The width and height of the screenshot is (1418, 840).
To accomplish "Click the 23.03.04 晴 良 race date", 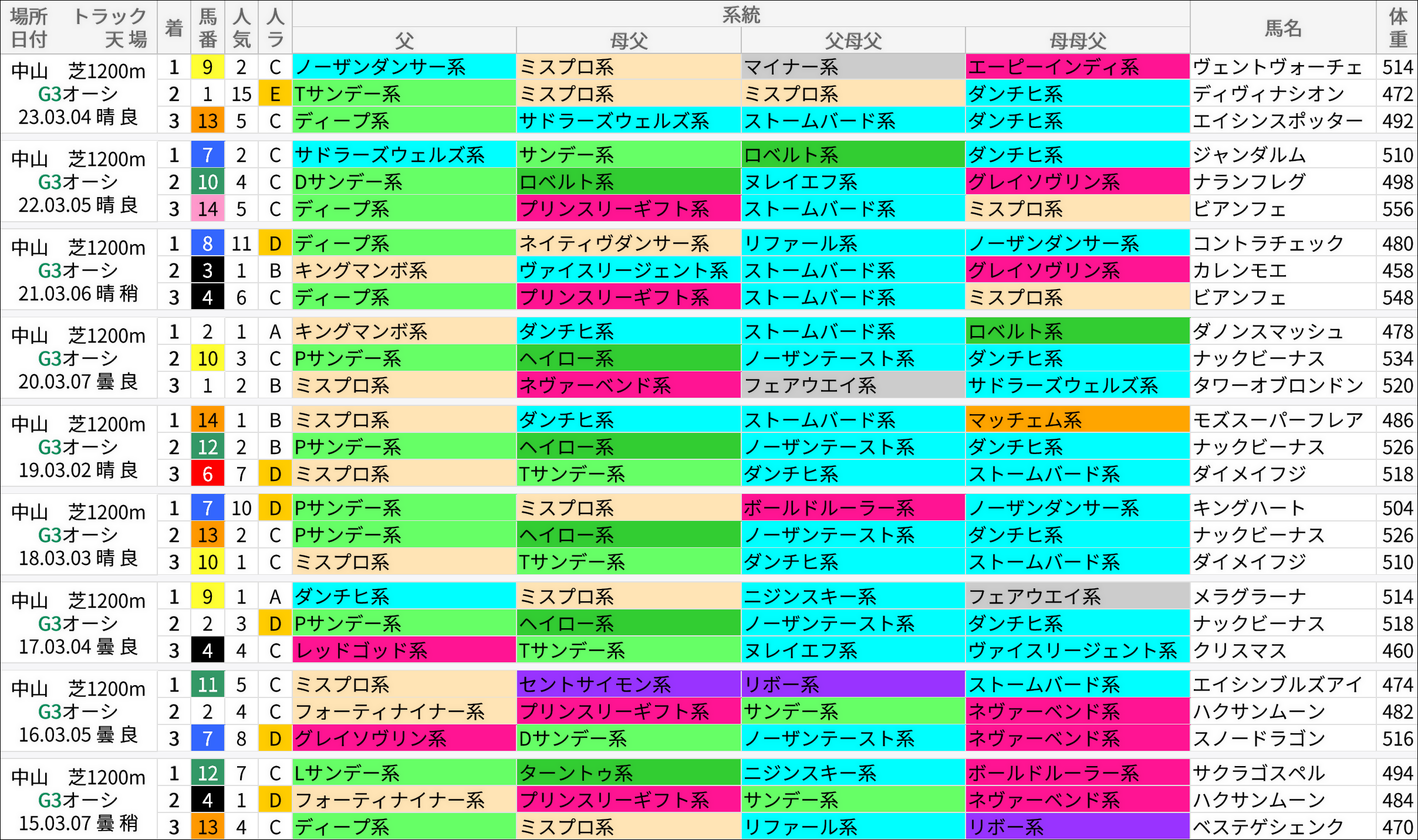I will 78,117.
